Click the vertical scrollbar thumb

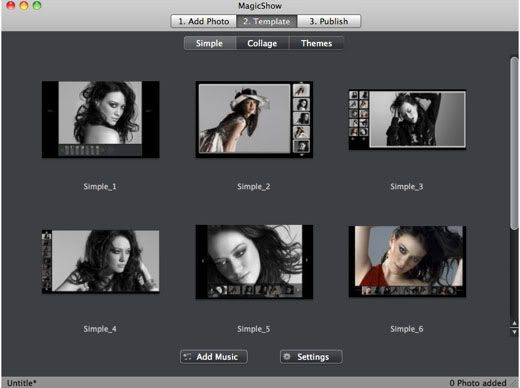point(514,143)
